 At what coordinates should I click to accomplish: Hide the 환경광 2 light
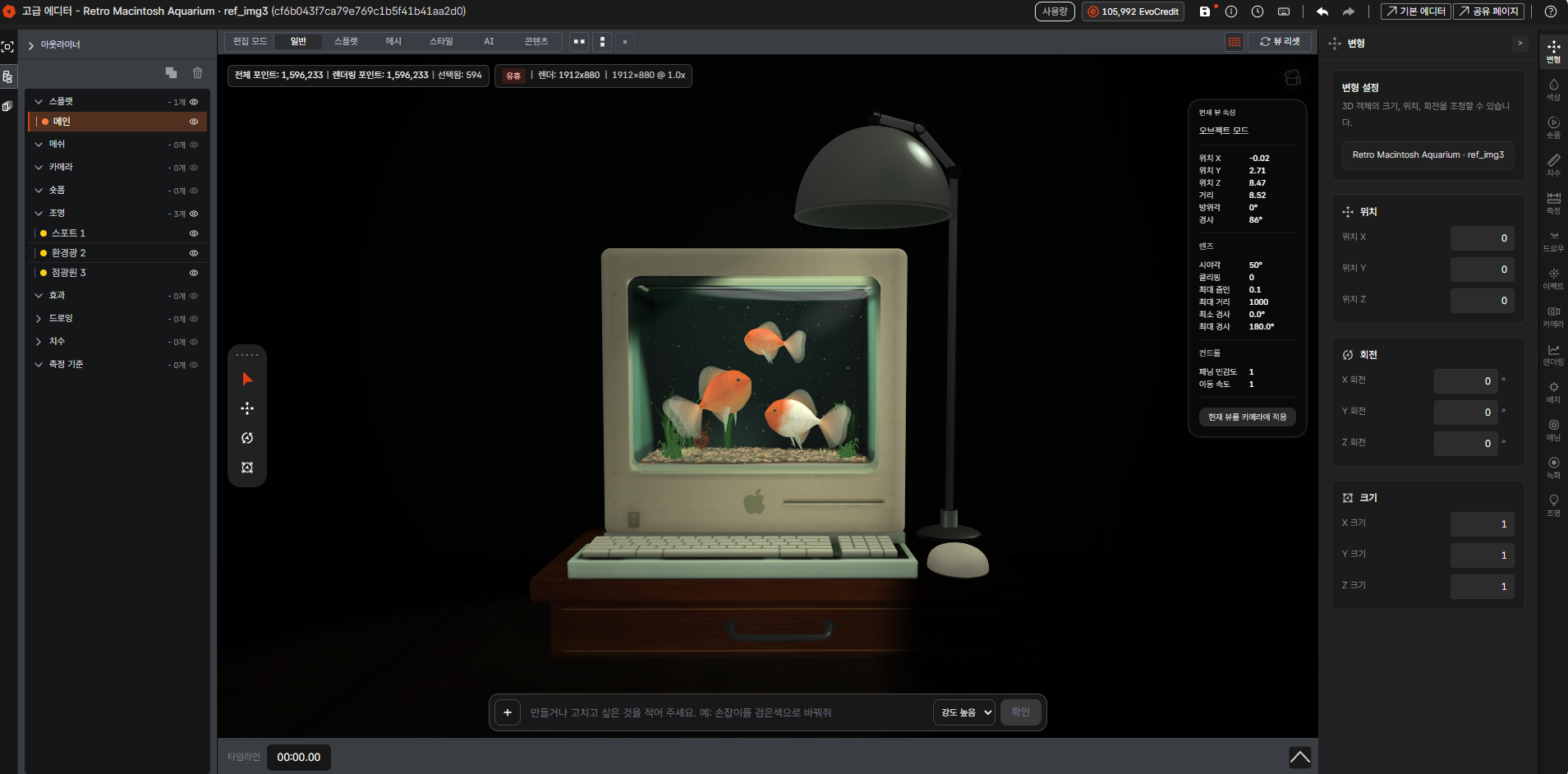coord(194,253)
